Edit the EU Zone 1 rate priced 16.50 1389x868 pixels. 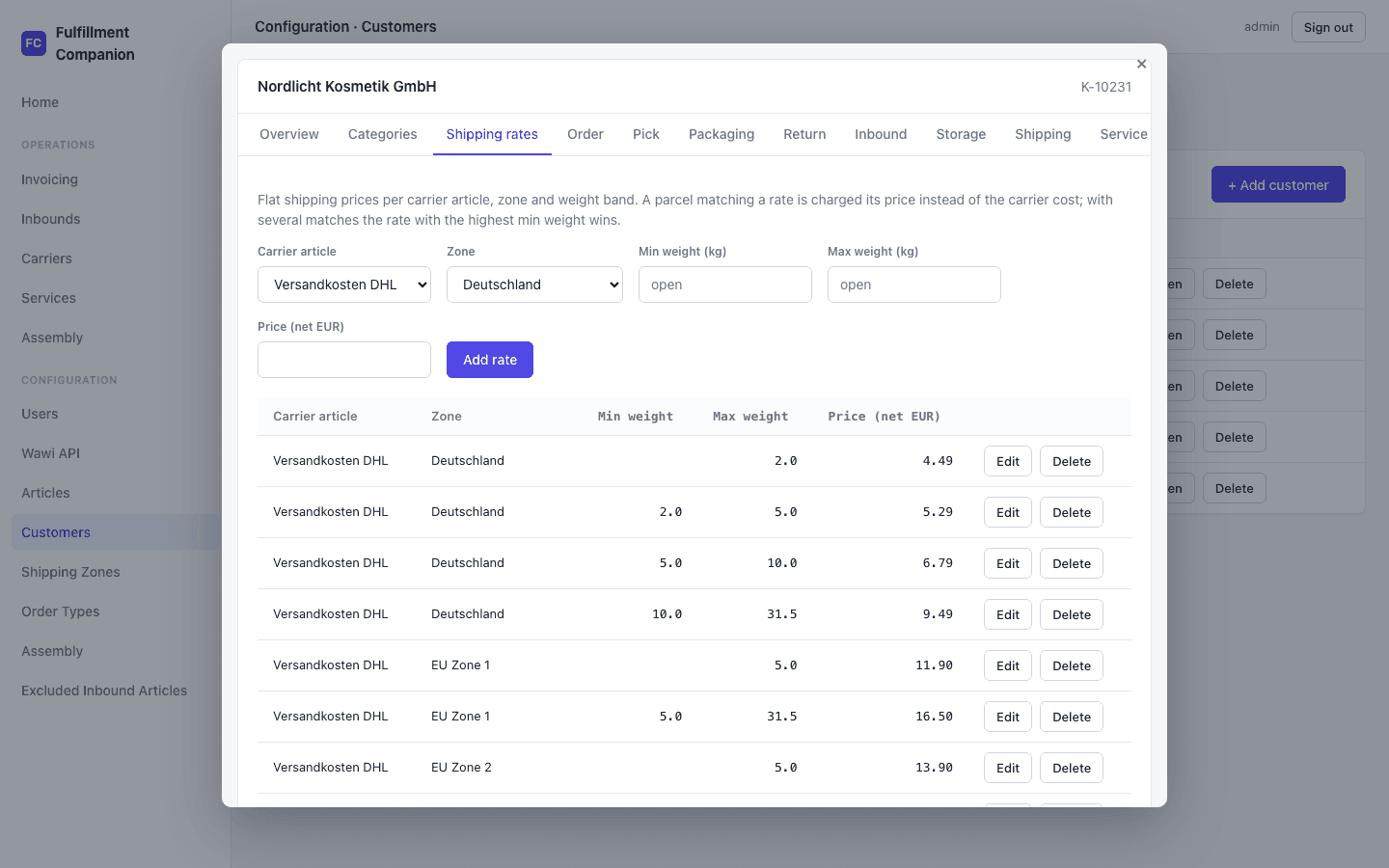click(x=1008, y=717)
